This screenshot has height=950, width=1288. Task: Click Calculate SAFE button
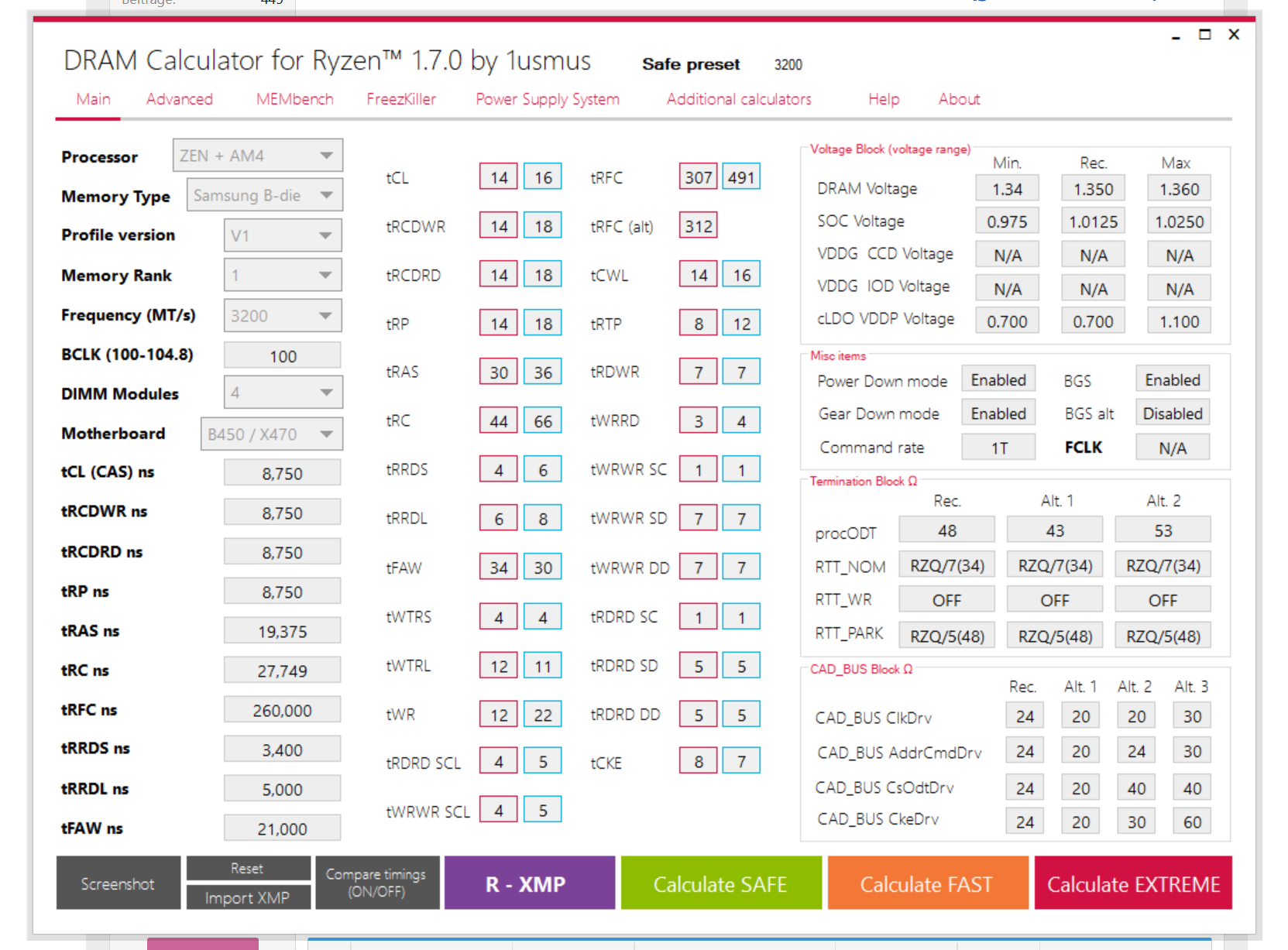click(721, 883)
